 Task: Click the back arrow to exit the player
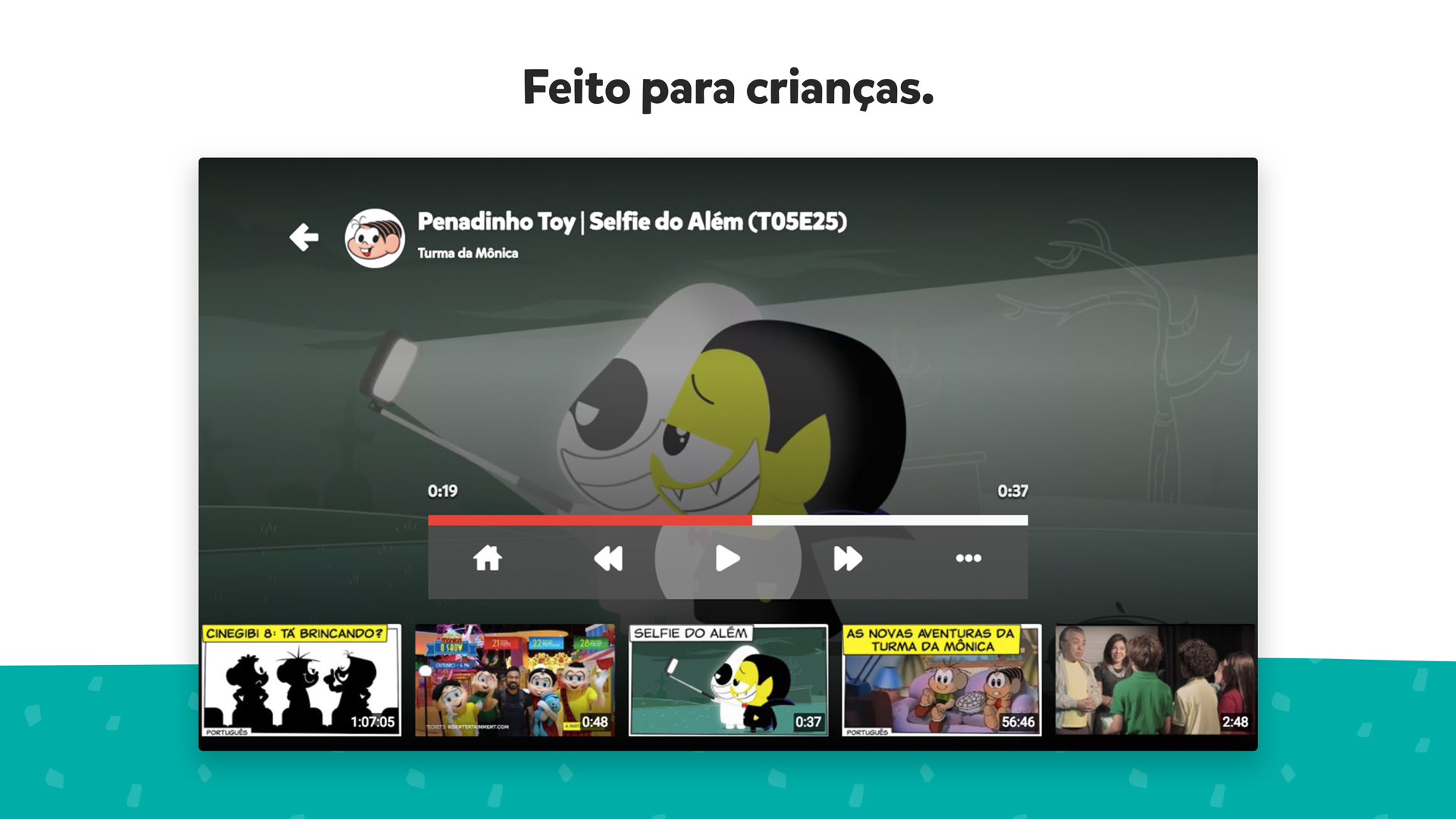pos(305,237)
